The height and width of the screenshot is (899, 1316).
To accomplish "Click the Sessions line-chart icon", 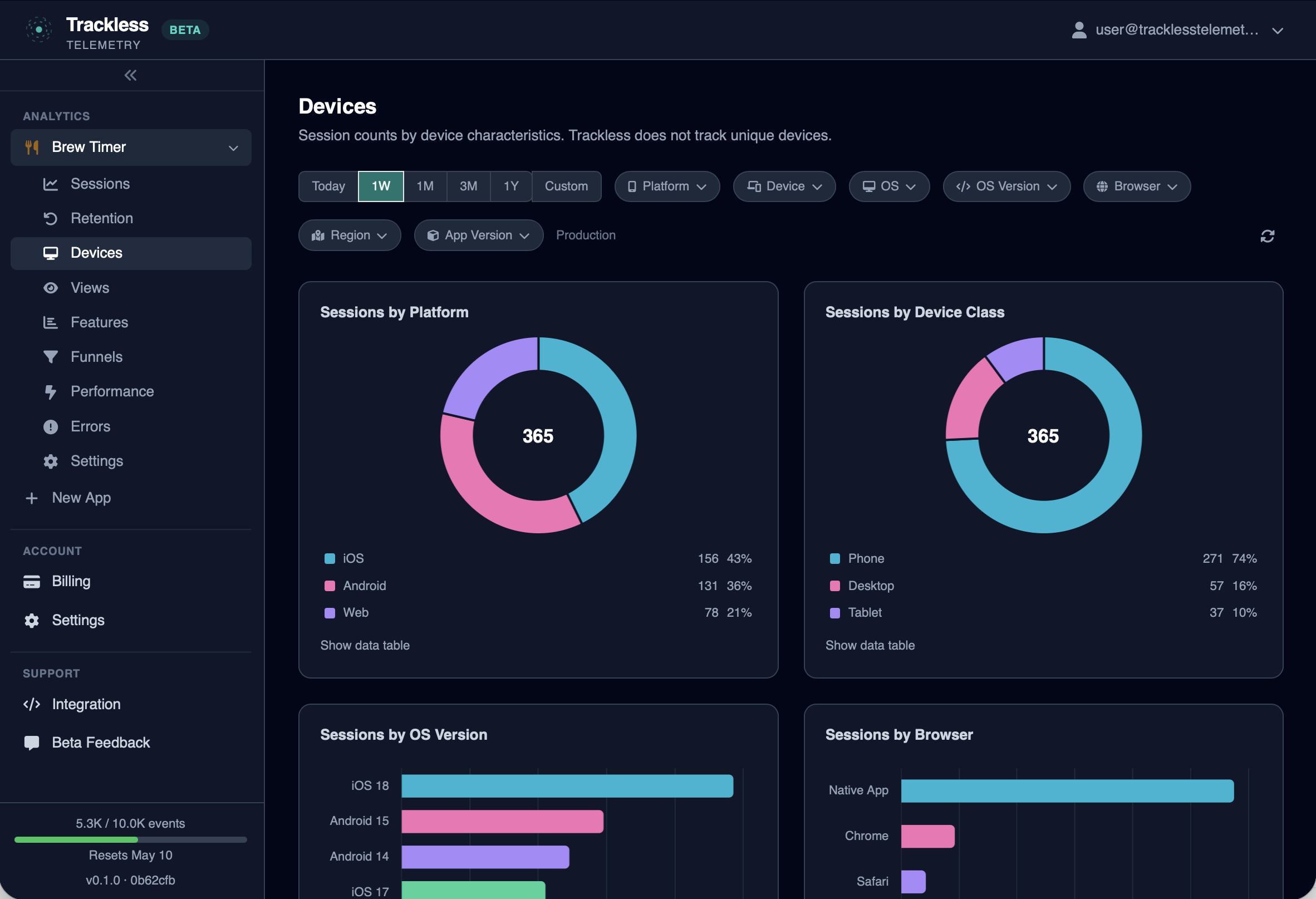I will (x=51, y=184).
